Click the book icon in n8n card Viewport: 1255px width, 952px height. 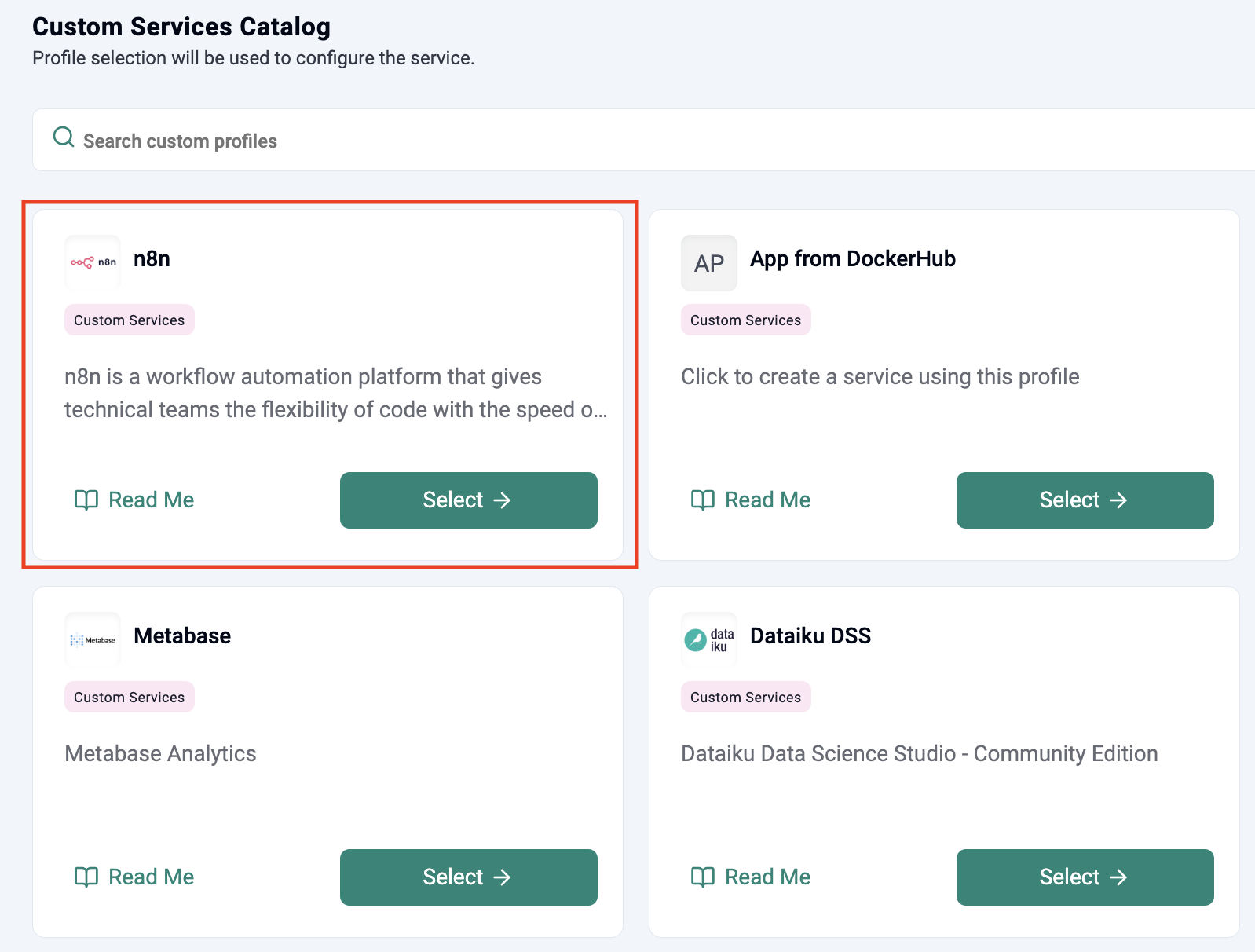86,500
